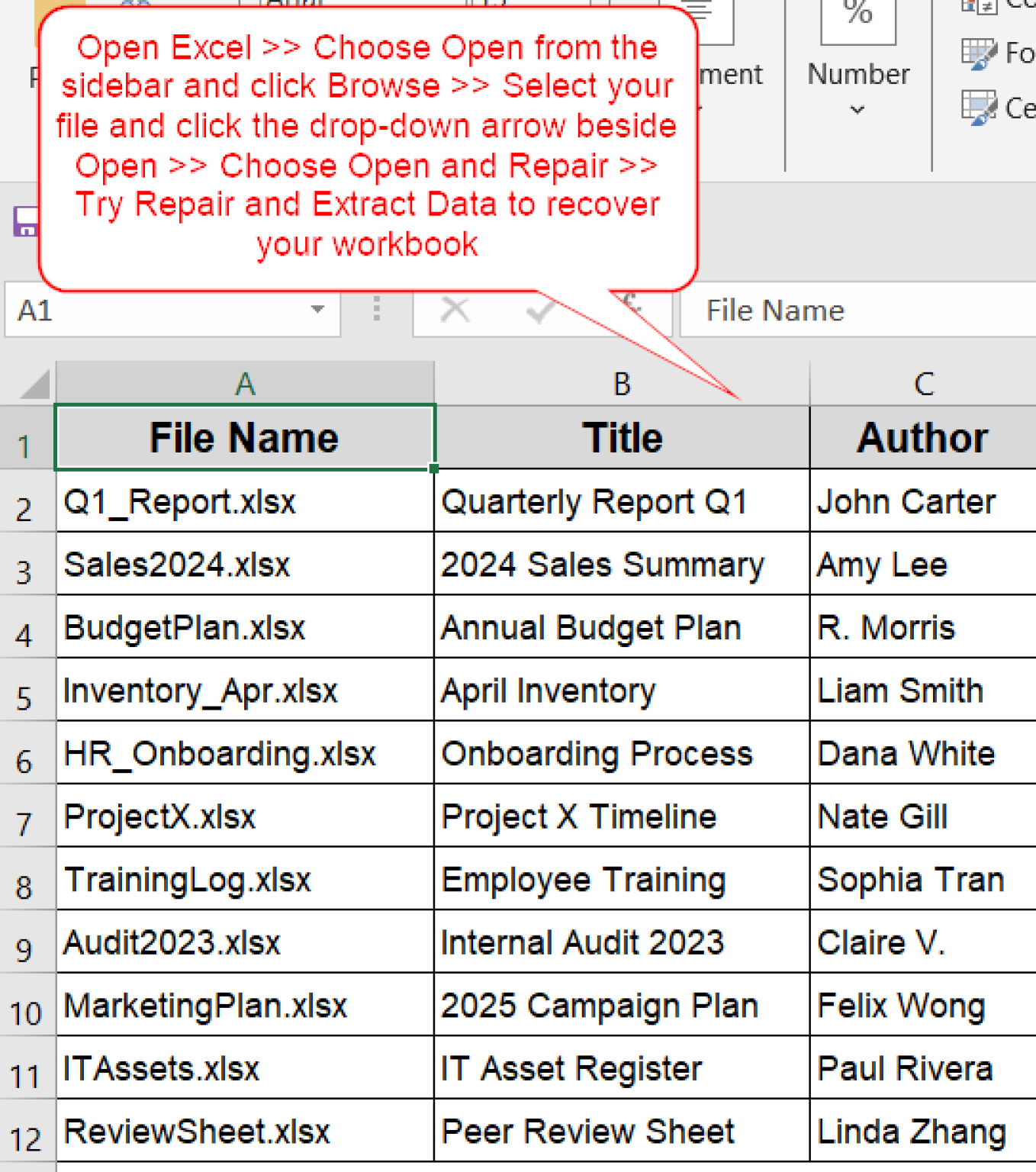Viewport: 1036px width, 1172px height.
Task: Select the File Name header cell A1
Action: (x=244, y=436)
